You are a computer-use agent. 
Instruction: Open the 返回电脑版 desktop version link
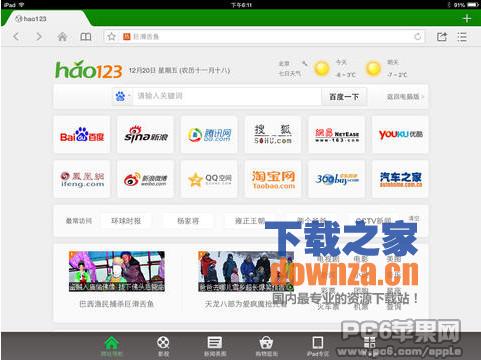click(405, 97)
